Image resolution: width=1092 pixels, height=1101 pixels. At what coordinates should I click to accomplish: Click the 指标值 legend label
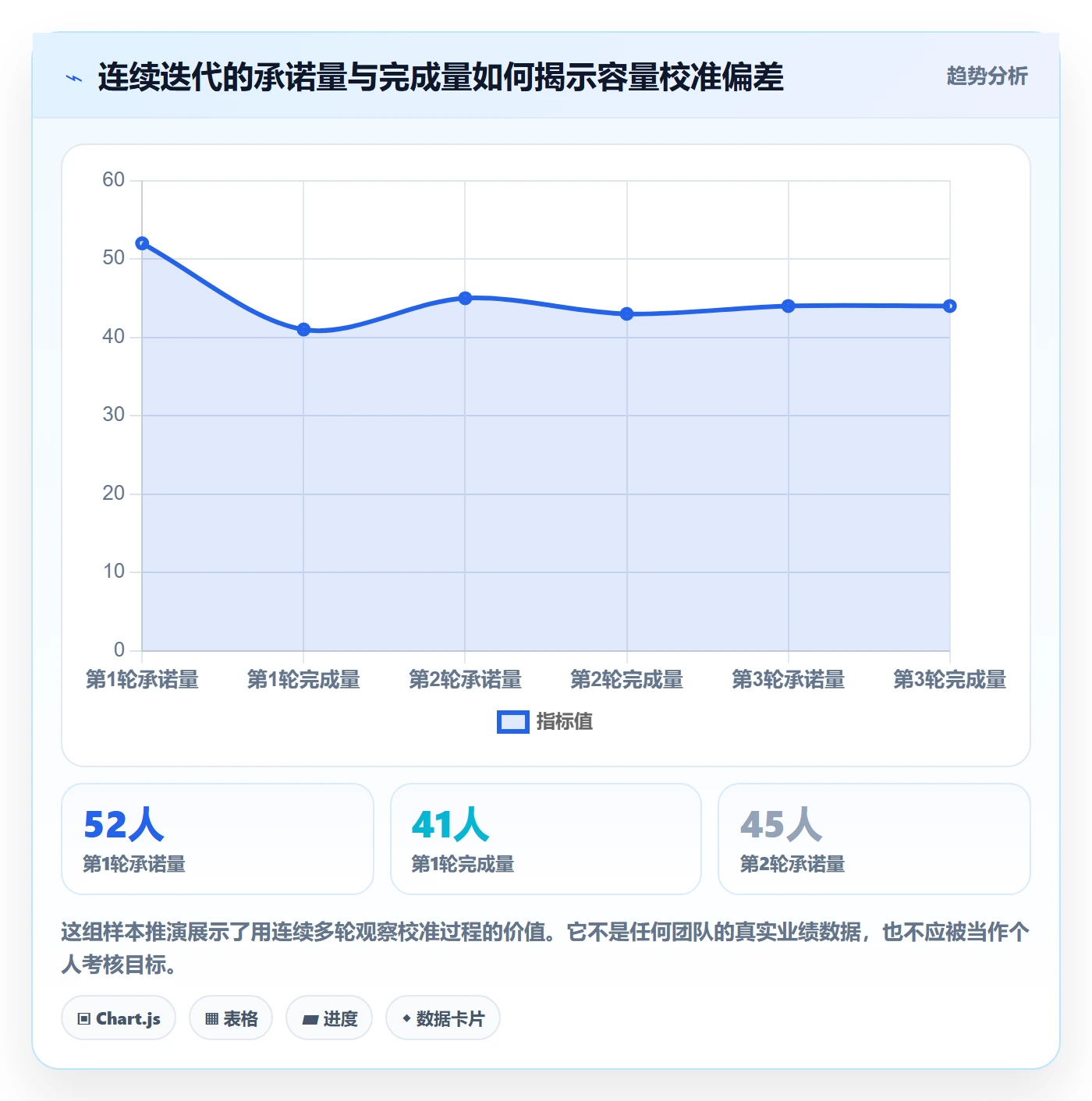coord(565,722)
